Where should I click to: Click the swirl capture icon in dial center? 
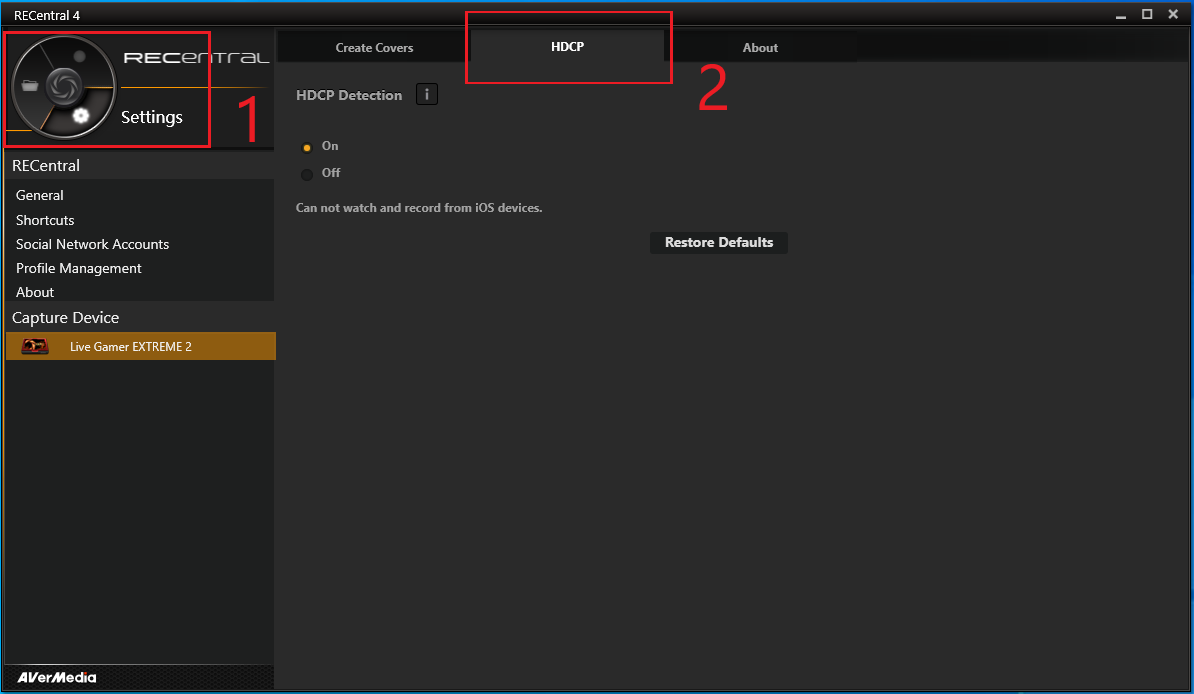click(x=64, y=85)
